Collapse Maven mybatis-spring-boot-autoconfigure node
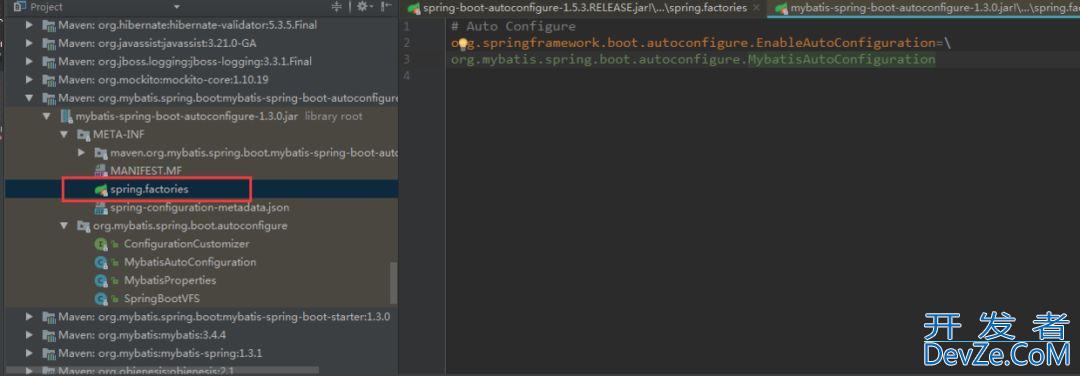 (29, 98)
